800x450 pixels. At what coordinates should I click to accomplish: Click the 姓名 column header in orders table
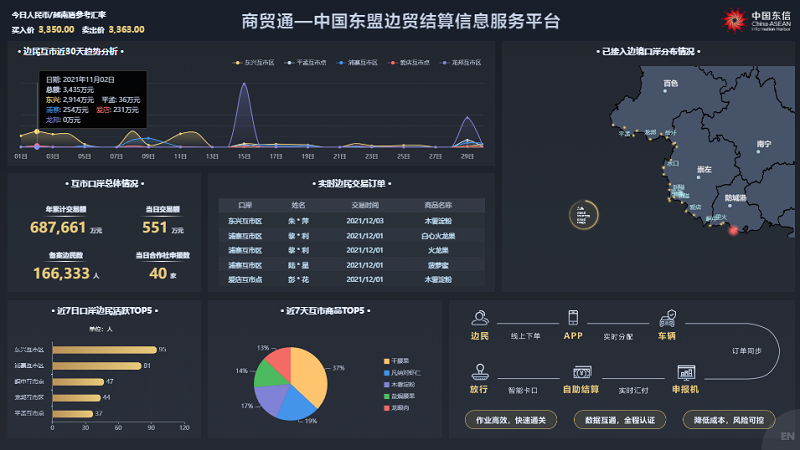pyautogui.click(x=298, y=205)
